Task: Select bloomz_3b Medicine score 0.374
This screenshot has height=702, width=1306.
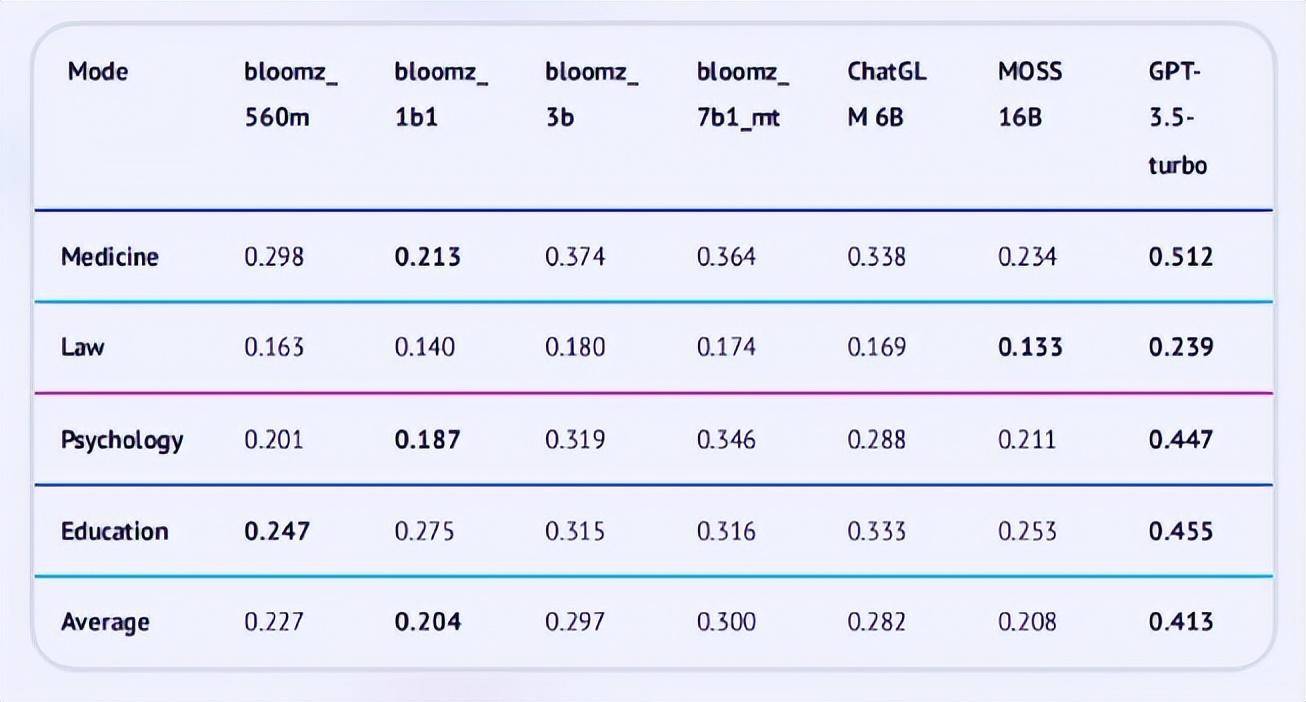Action: tap(575, 257)
